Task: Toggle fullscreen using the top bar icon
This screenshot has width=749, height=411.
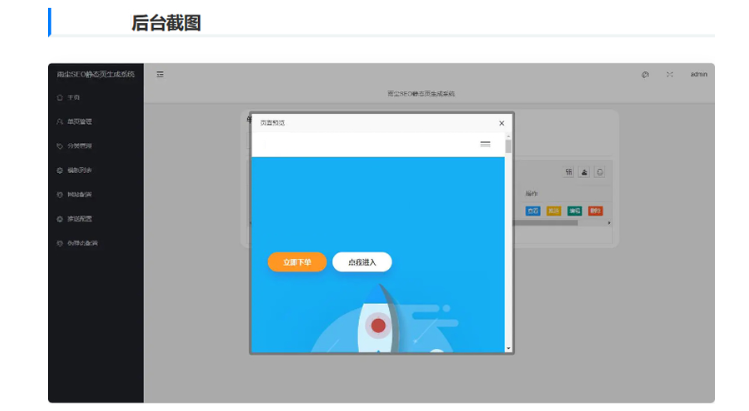Action: [x=669, y=74]
